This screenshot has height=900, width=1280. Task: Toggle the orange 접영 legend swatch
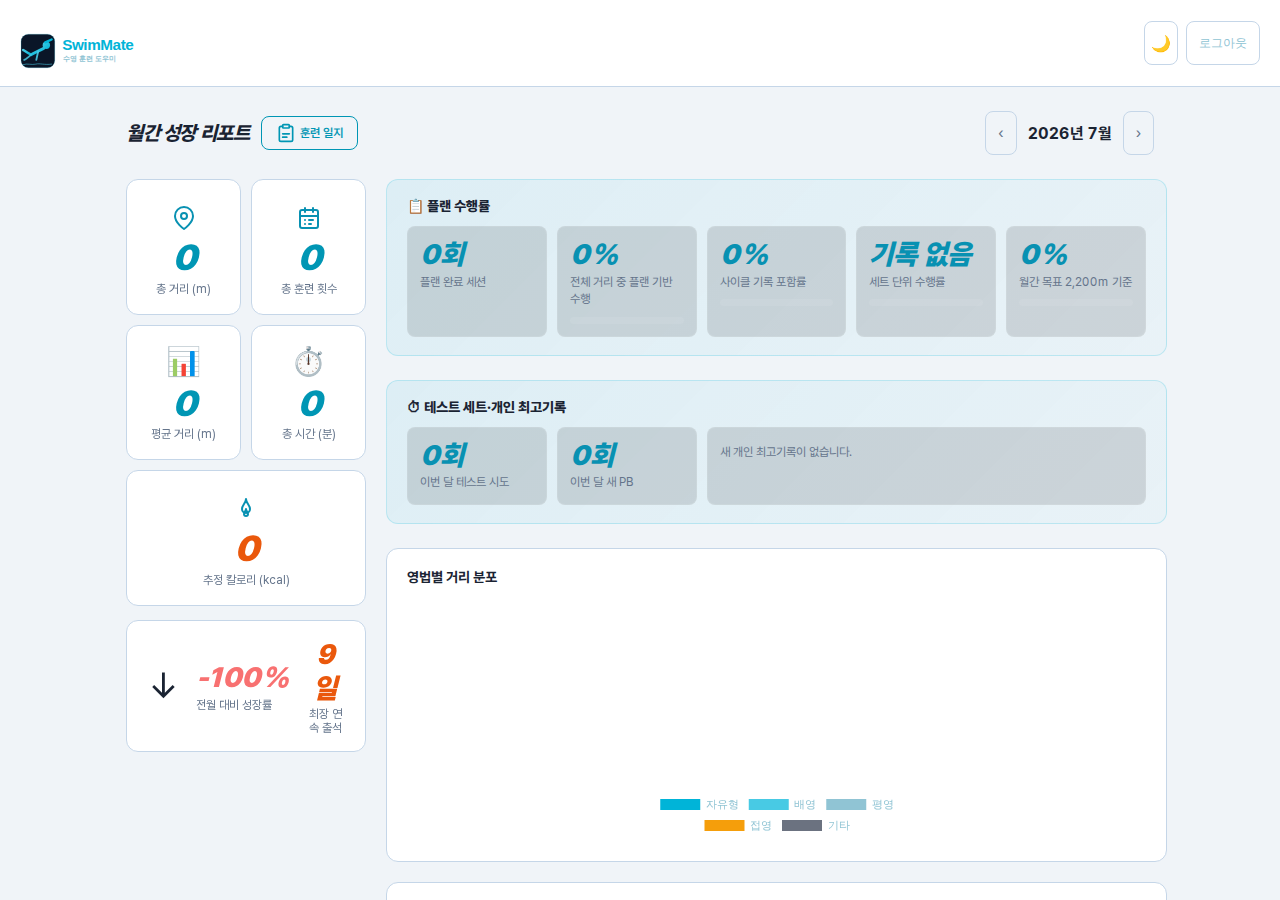(724, 826)
